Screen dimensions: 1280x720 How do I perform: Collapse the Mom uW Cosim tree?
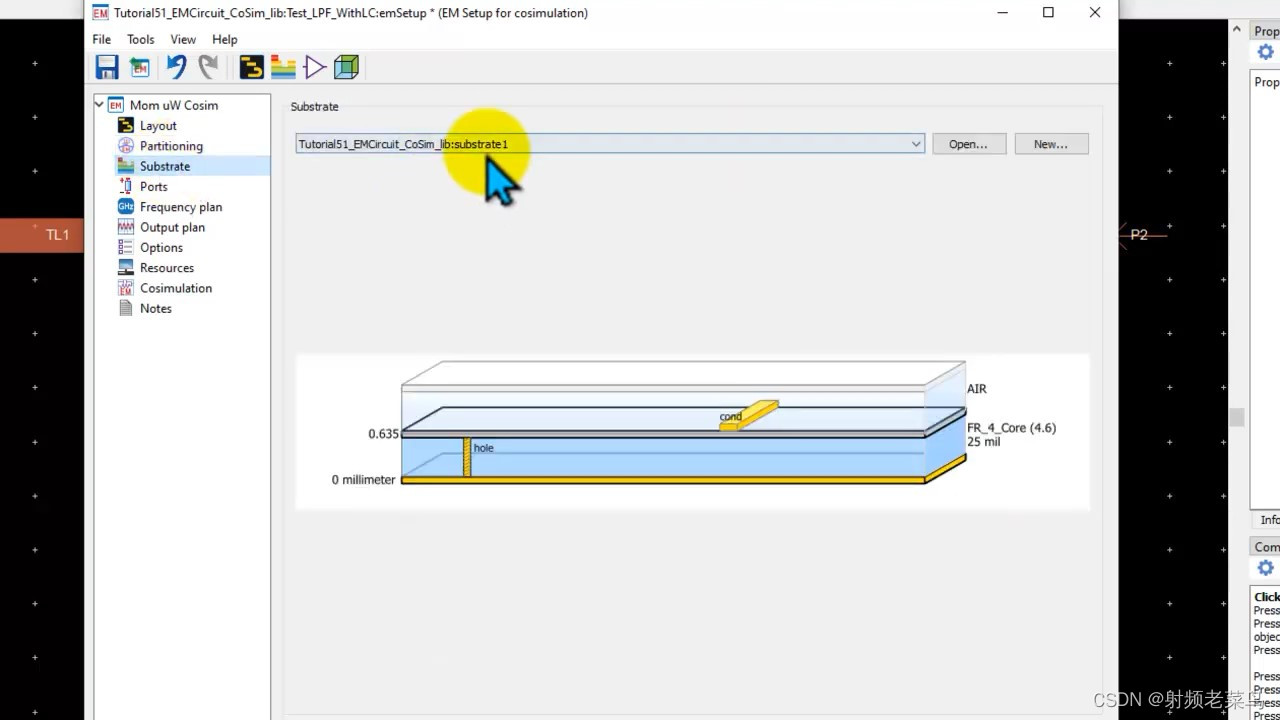click(98, 104)
